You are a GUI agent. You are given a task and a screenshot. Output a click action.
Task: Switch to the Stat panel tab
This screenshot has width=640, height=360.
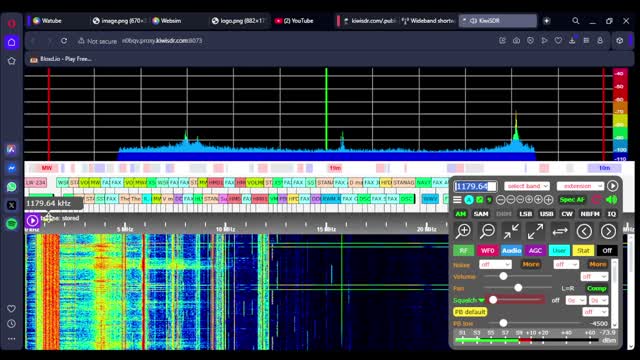tap(583, 251)
